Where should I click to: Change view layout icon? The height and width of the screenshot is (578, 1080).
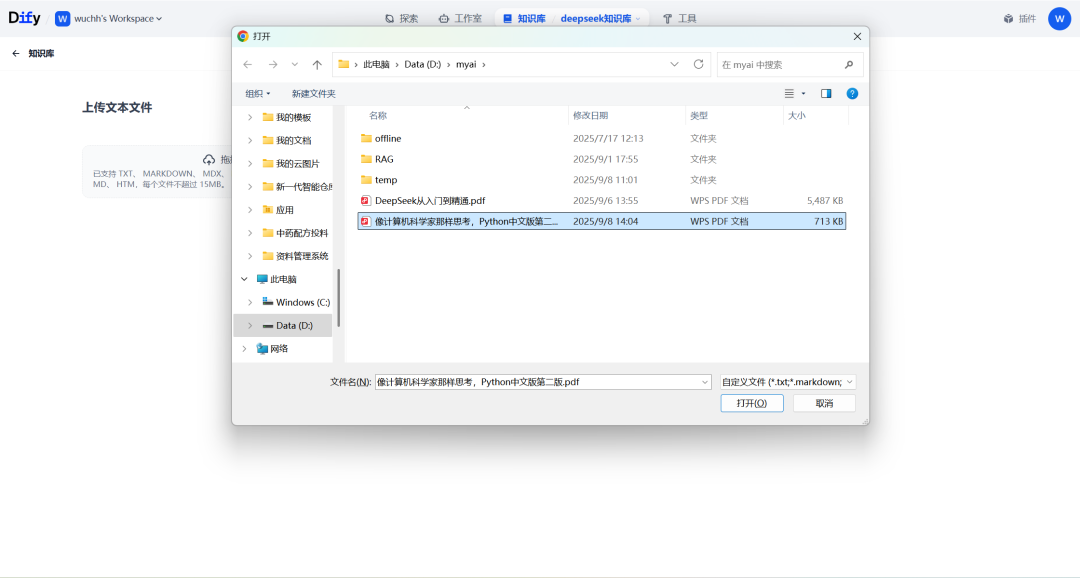(789, 94)
